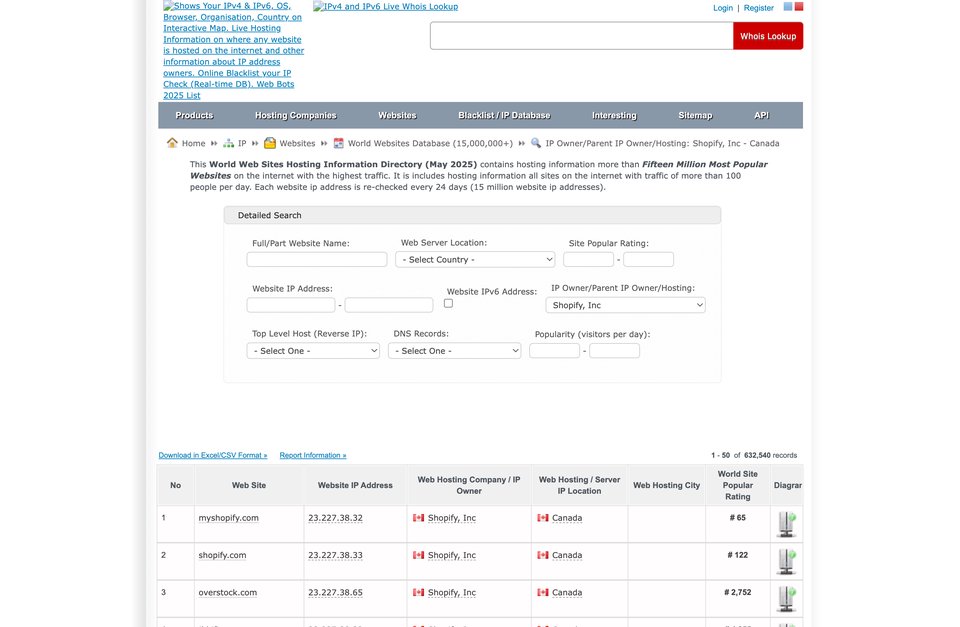Click the Home breadcrumb text
The width and height of the screenshot is (960, 627).
193,143
